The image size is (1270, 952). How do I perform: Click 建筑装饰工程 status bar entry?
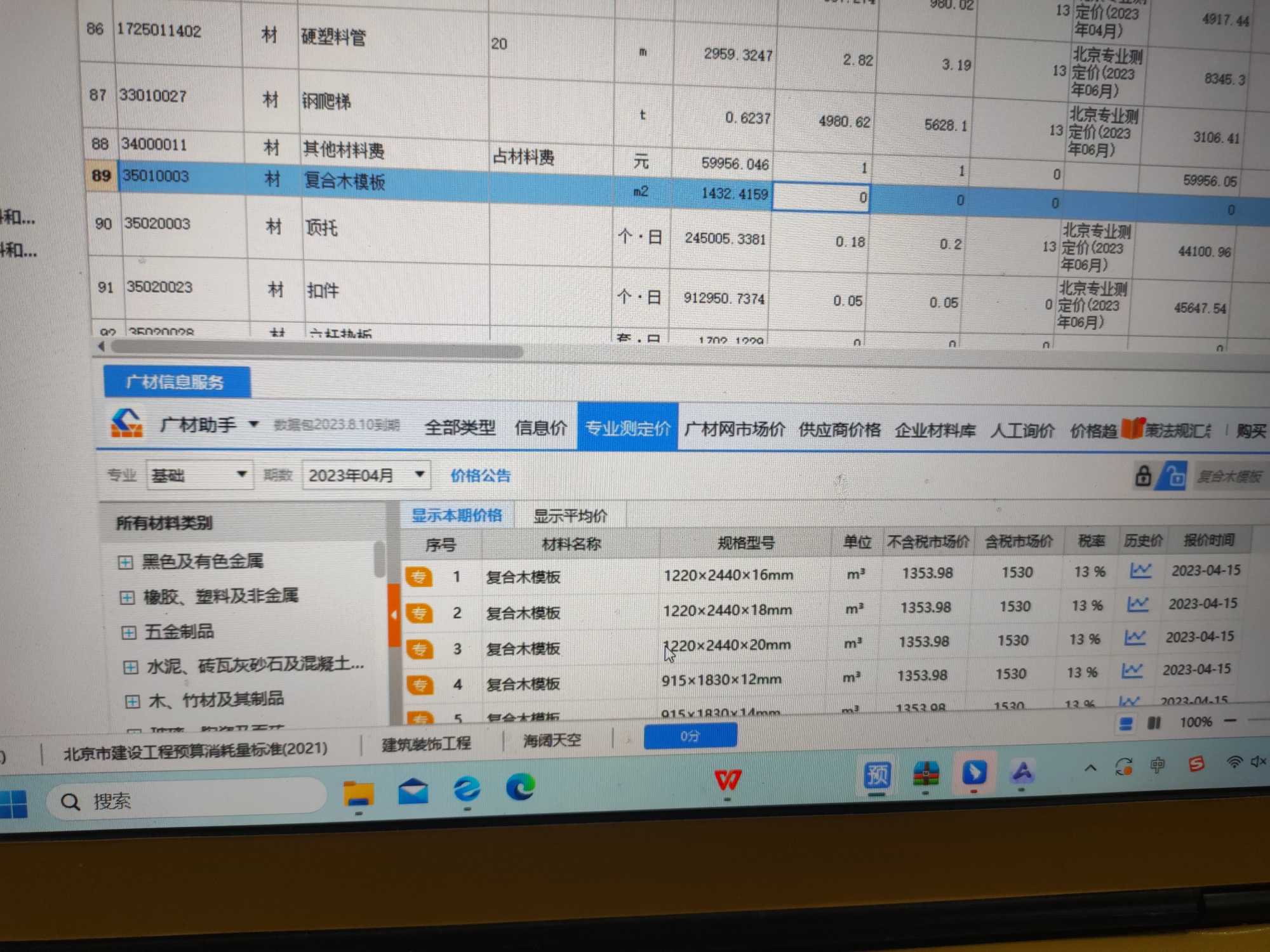(x=426, y=743)
